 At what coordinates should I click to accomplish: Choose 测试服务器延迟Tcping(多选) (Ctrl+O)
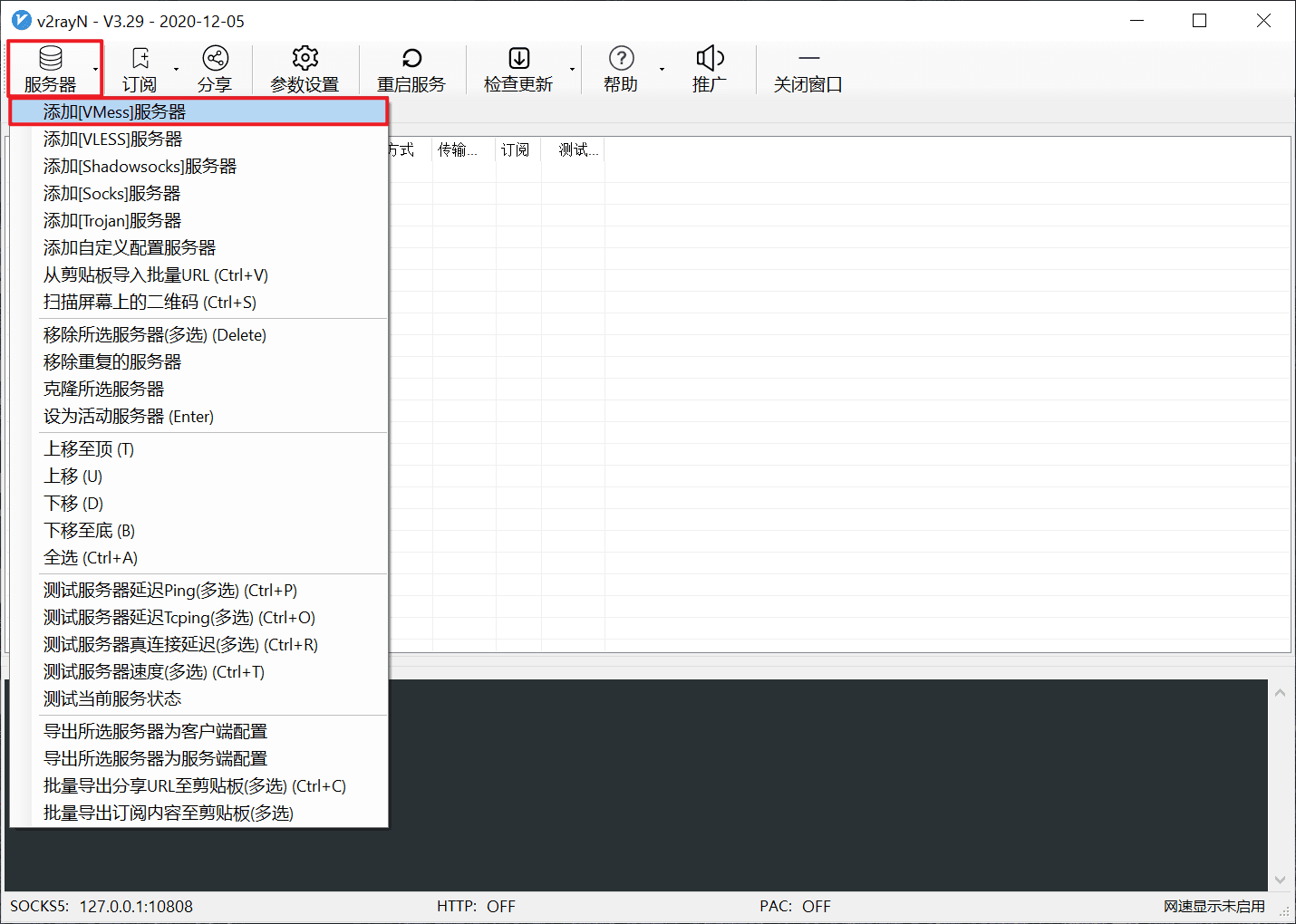[198, 617]
